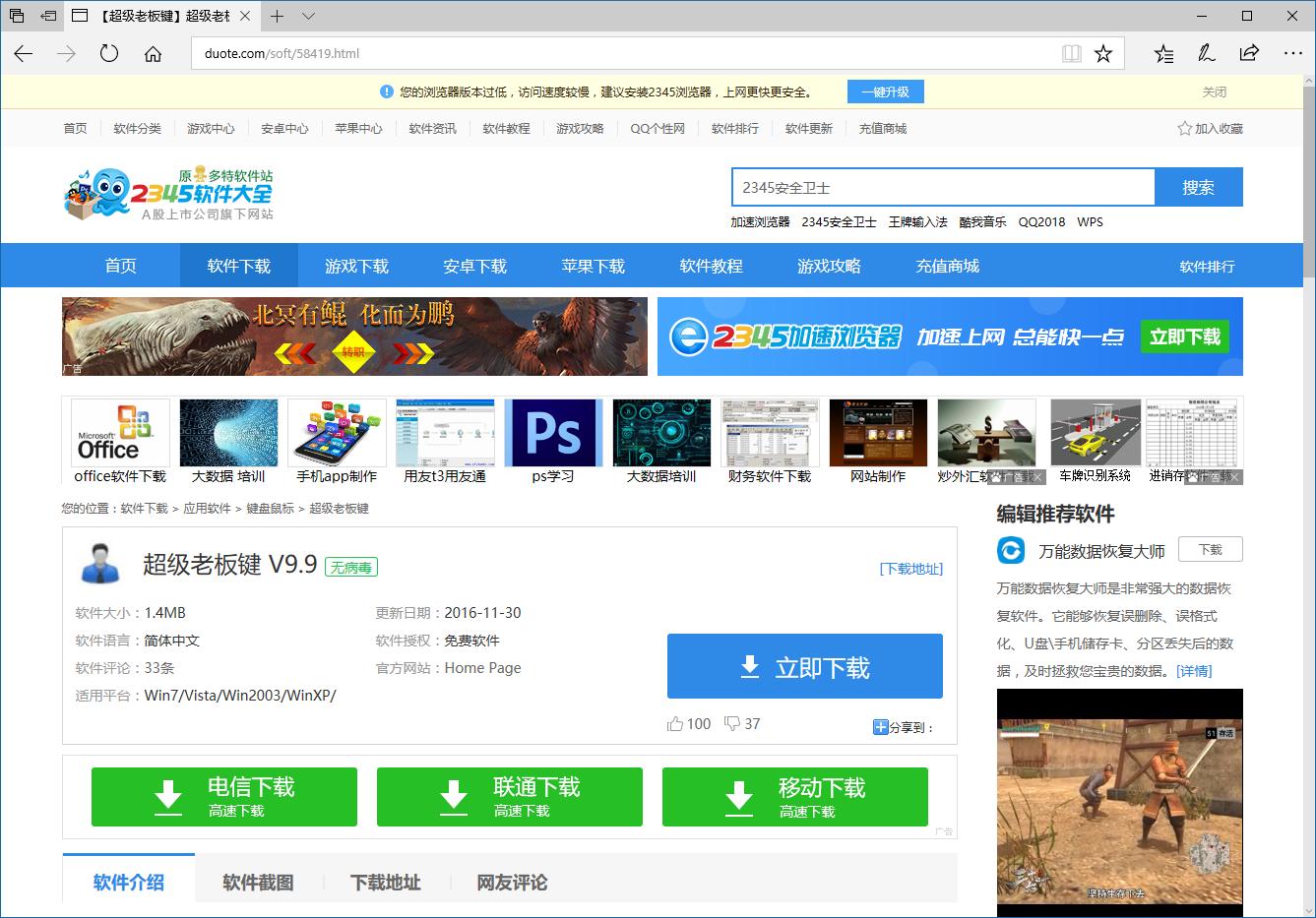The width and height of the screenshot is (1316, 918).
Task: Click thumbs down icon with 37
Action: coord(731,724)
